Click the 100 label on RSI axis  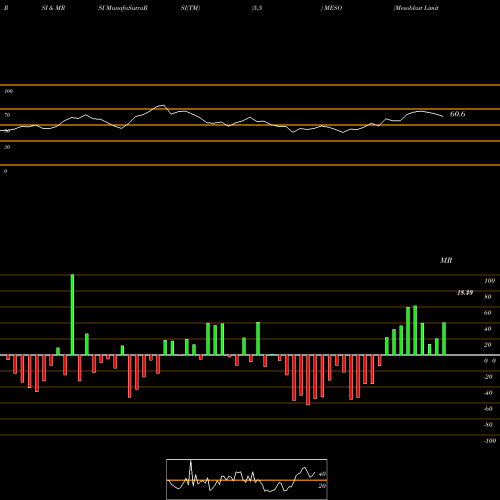8,91
